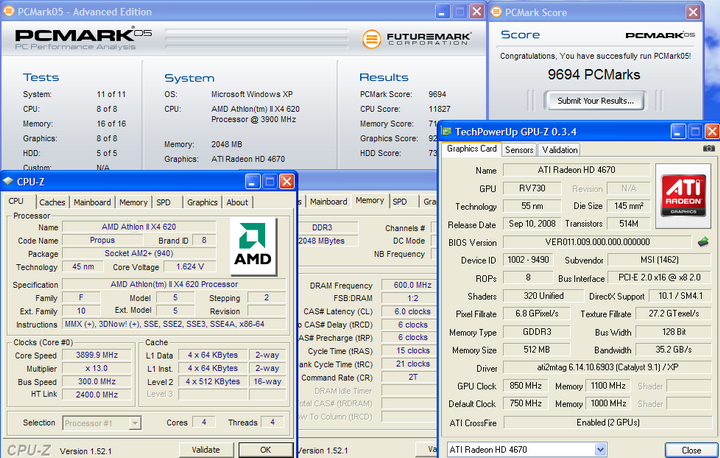
Task: Click the PCMark Score window title icon
Action: tap(496, 12)
